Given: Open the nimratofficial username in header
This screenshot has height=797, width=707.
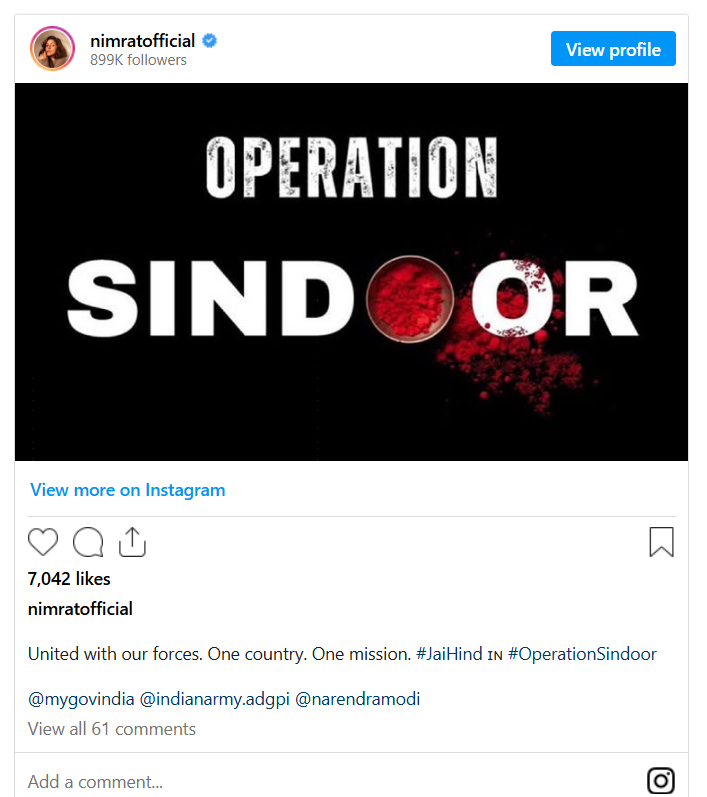Looking at the screenshot, I should click(x=142, y=41).
